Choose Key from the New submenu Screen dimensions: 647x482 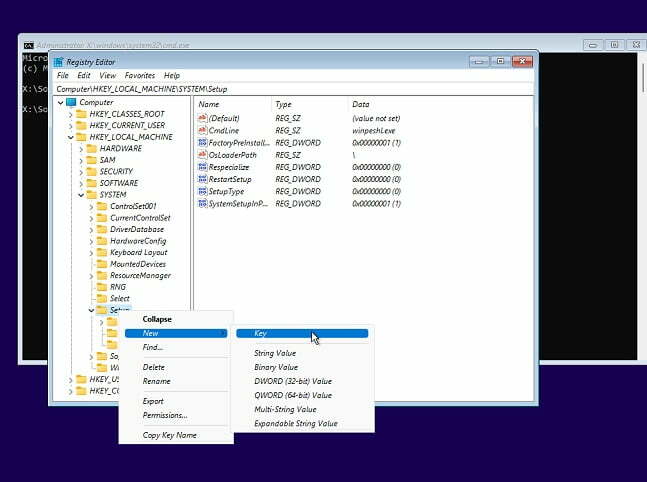tap(261, 333)
